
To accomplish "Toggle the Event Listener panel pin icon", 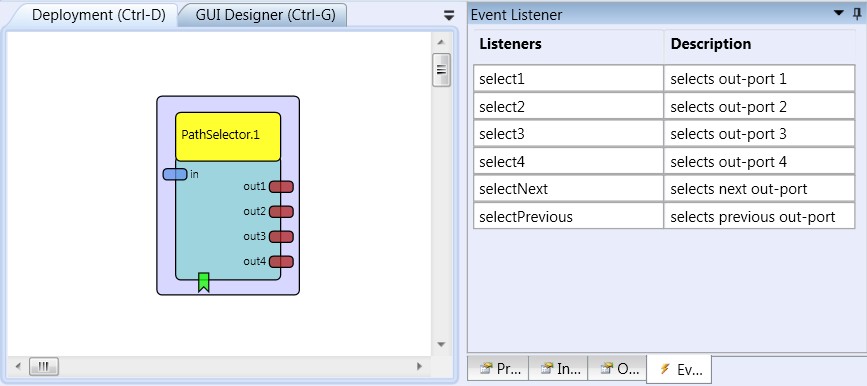I will coord(856,13).
